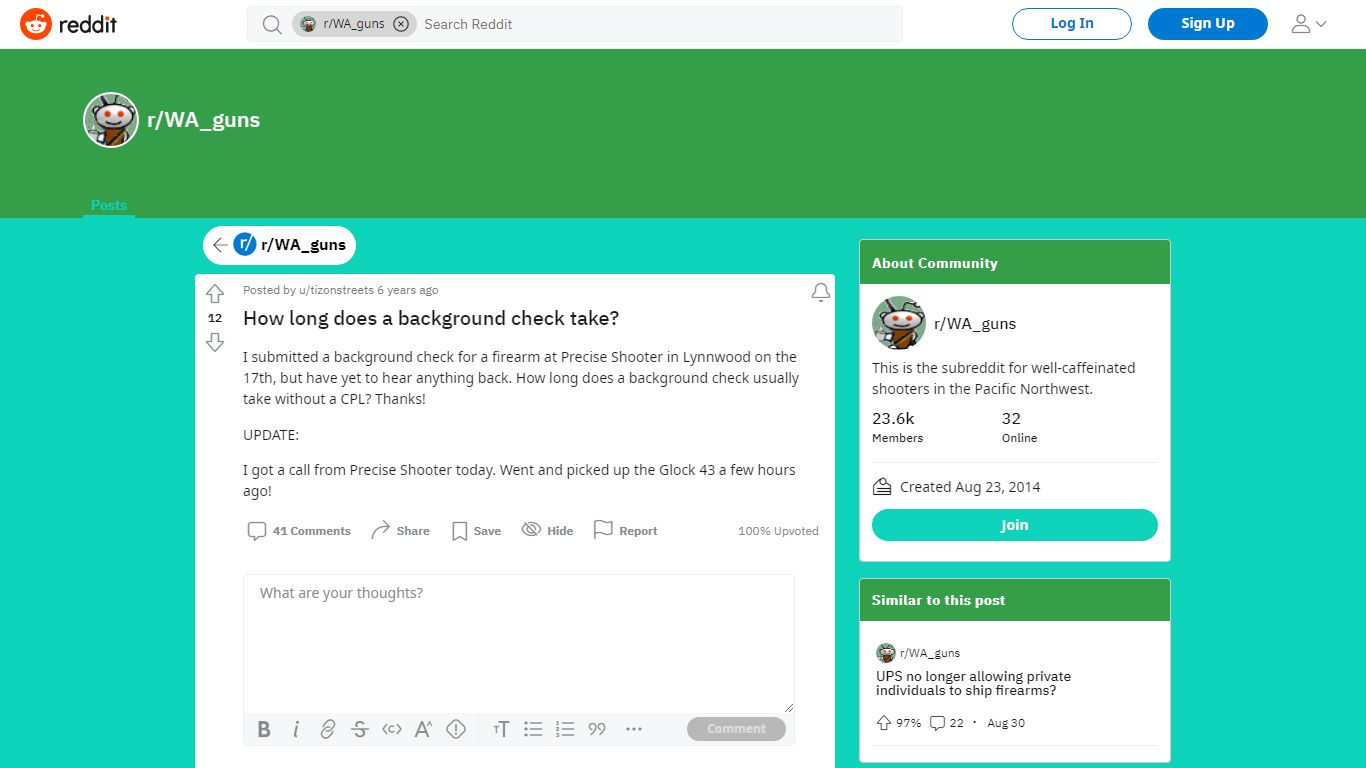This screenshot has width=1366, height=768.
Task: Open the r/WA_guns banner title
Action: [204, 120]
